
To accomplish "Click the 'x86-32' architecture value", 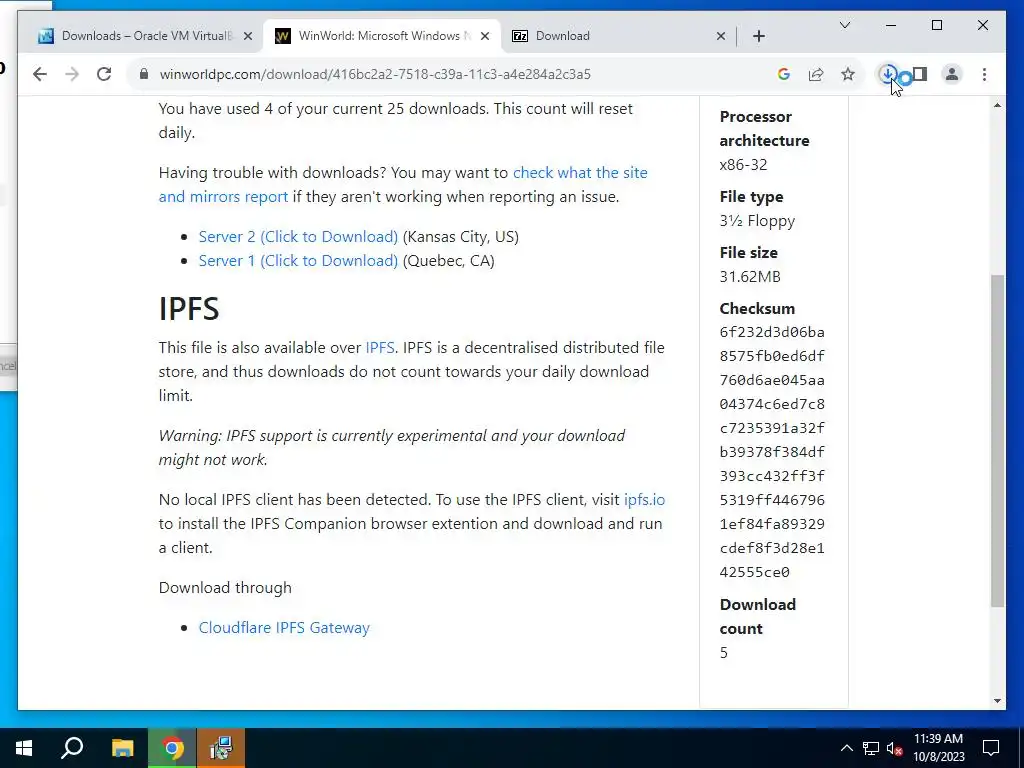I will tap(743, 165).
